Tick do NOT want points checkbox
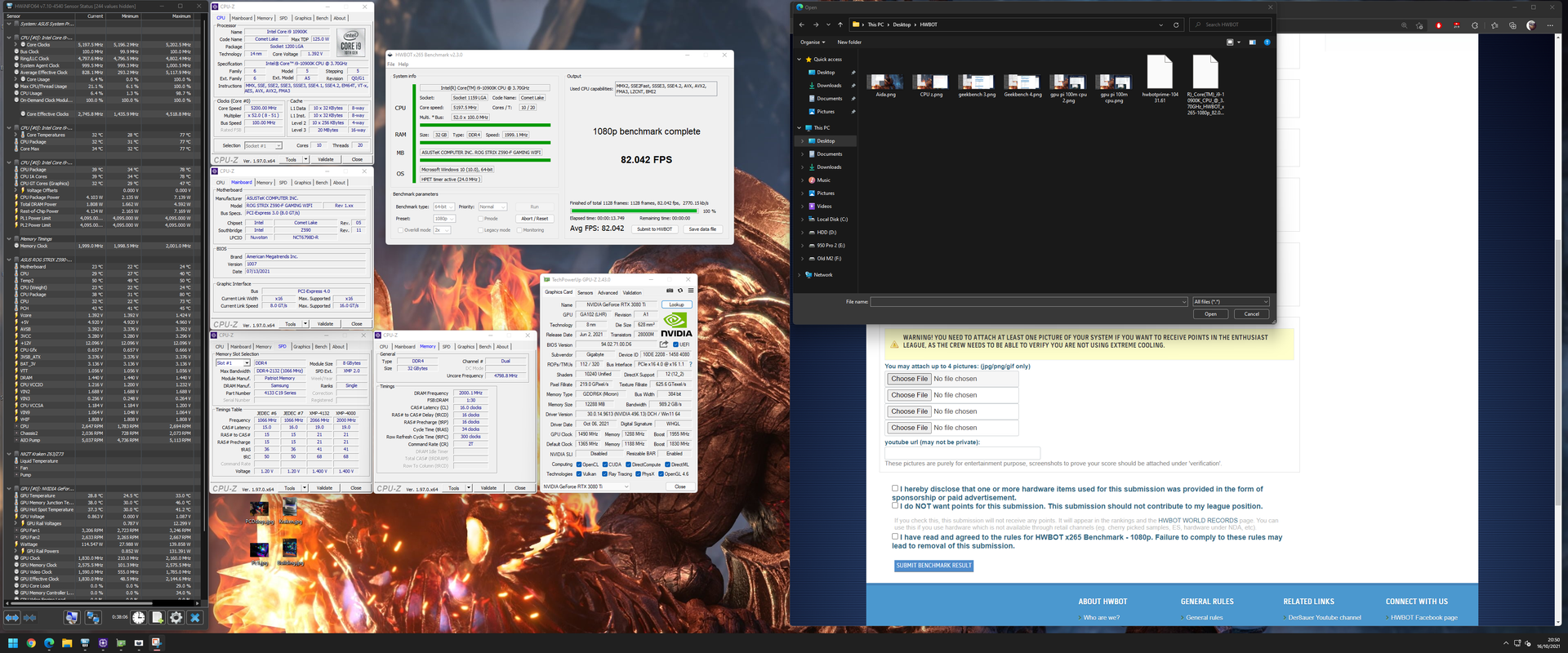Viewport: 1568px width, 653px height. (x=895, y=505)
